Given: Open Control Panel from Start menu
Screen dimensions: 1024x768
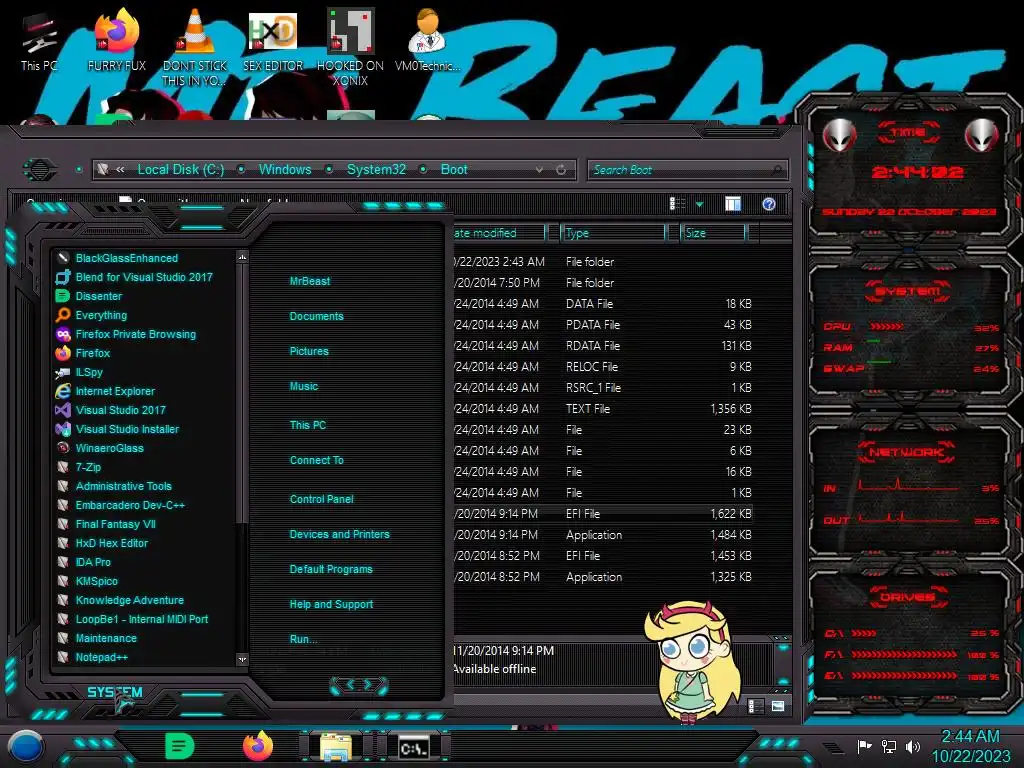Looking at the screenshot, I should 321,499.
